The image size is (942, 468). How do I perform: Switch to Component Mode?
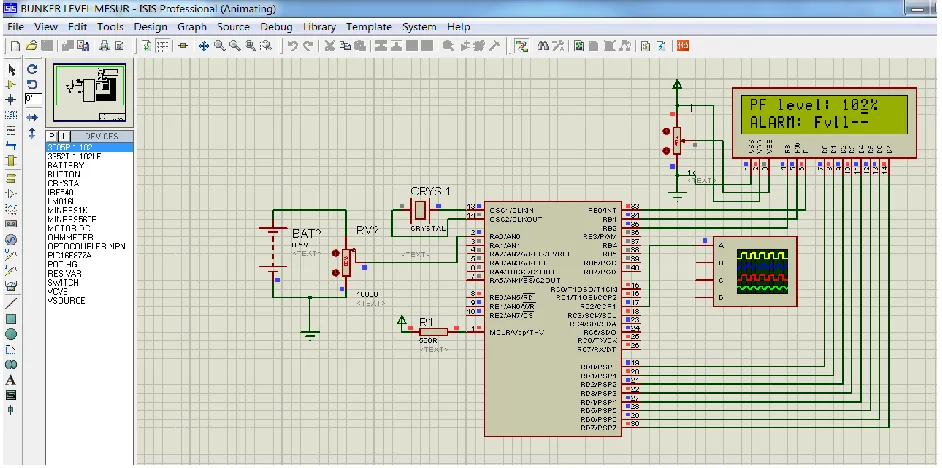coord(11,85)
